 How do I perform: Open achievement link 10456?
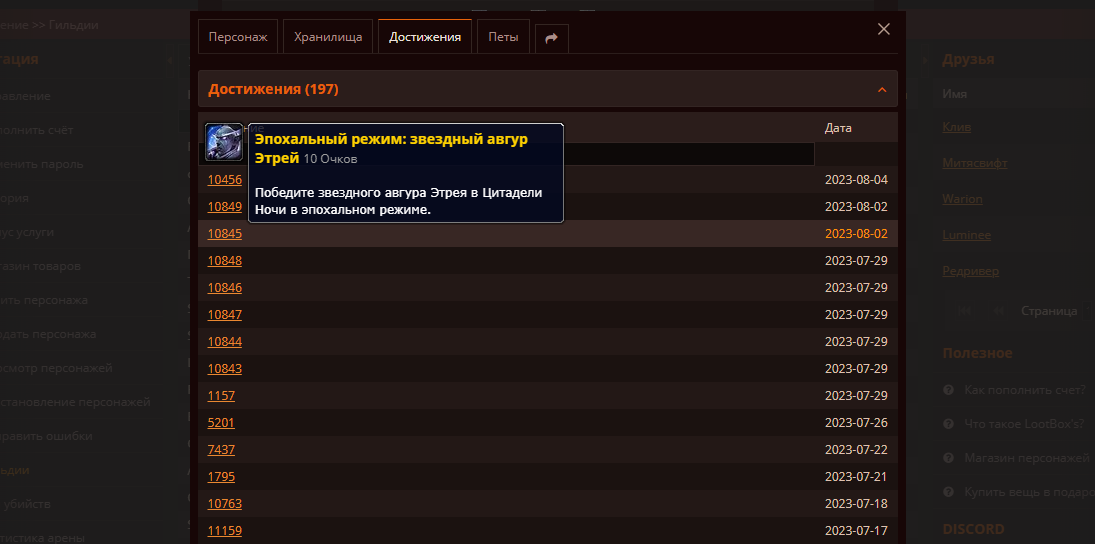(224, 180)
